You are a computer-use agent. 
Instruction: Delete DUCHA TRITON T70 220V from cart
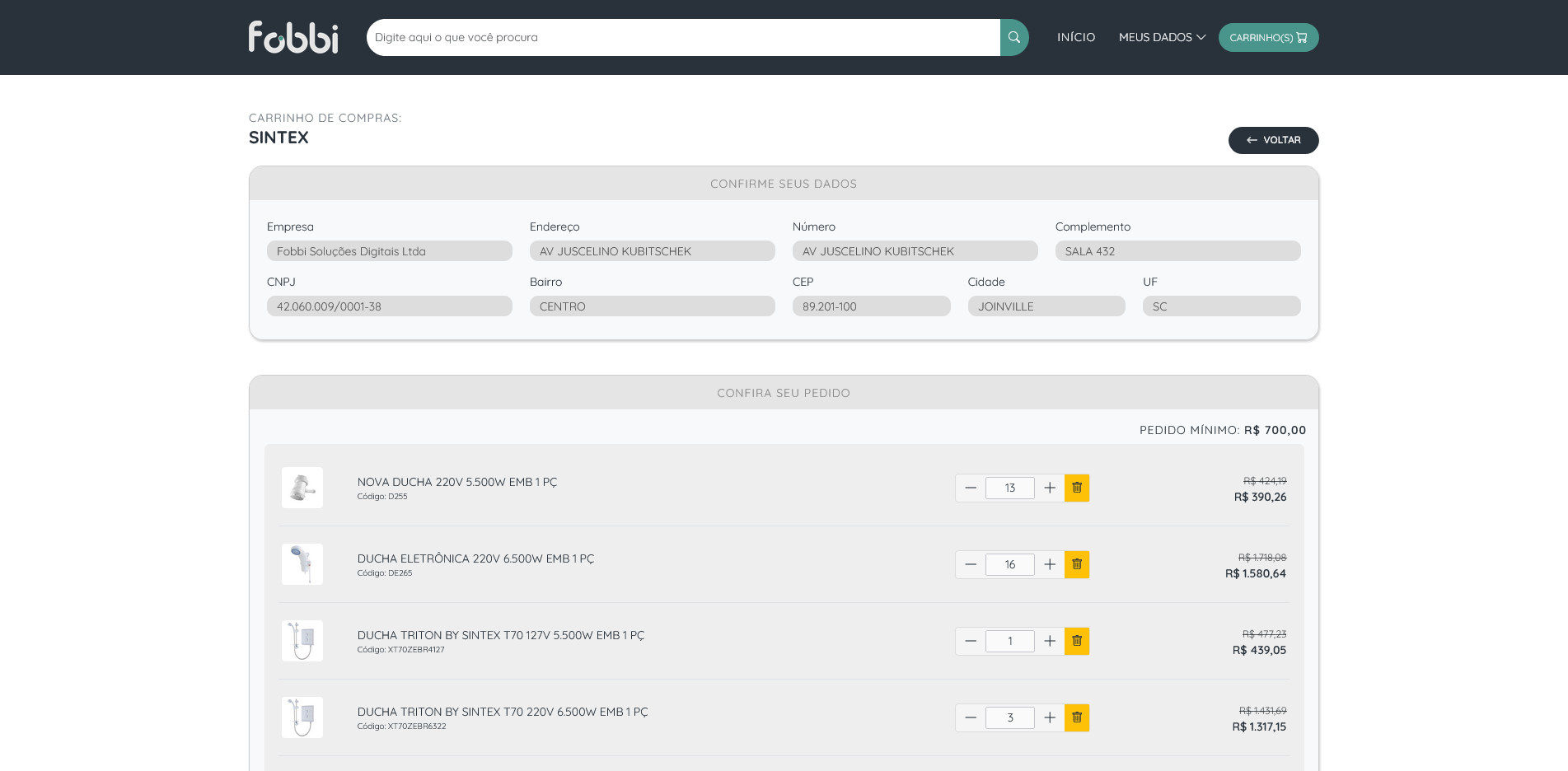[1076, 717]
